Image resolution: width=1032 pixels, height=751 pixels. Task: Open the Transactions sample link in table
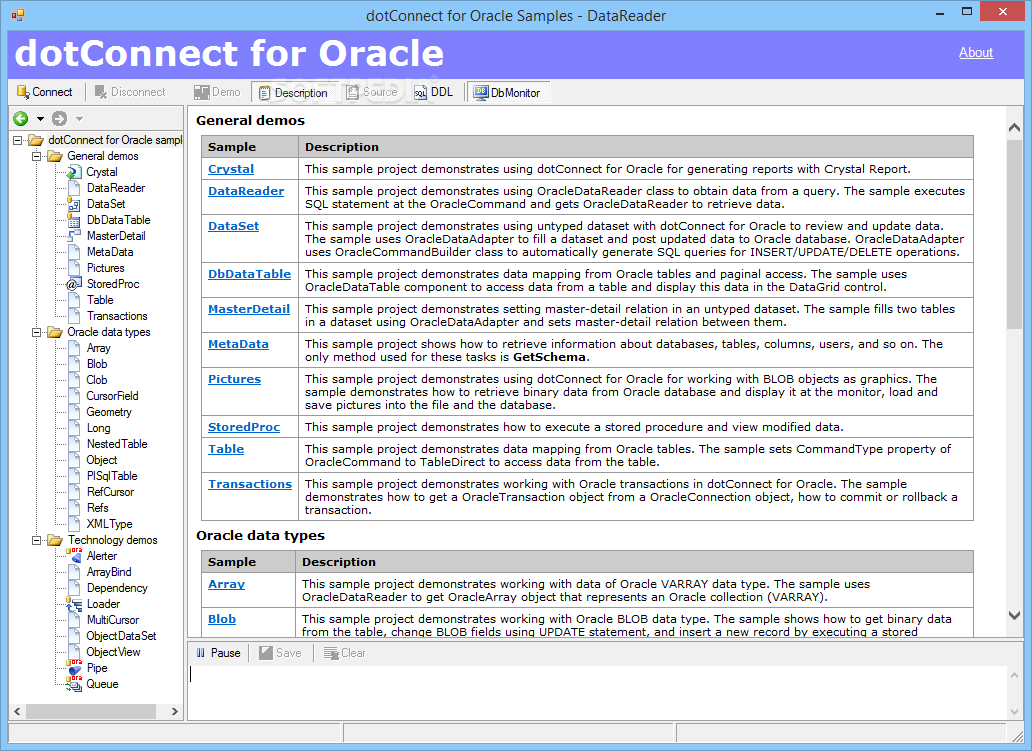pyautogui.click(x=249, y=484)
